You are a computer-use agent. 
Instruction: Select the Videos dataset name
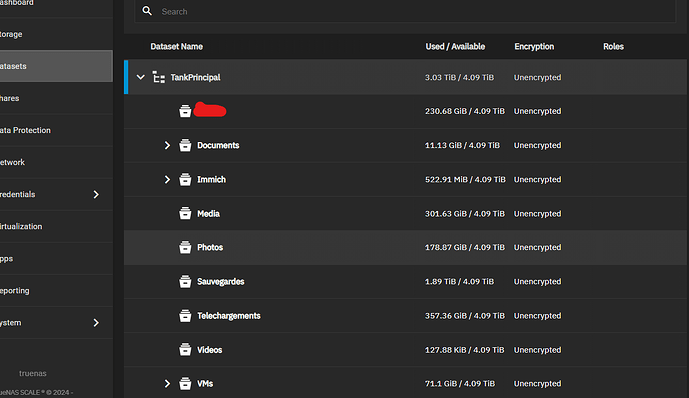coord(210,350)
